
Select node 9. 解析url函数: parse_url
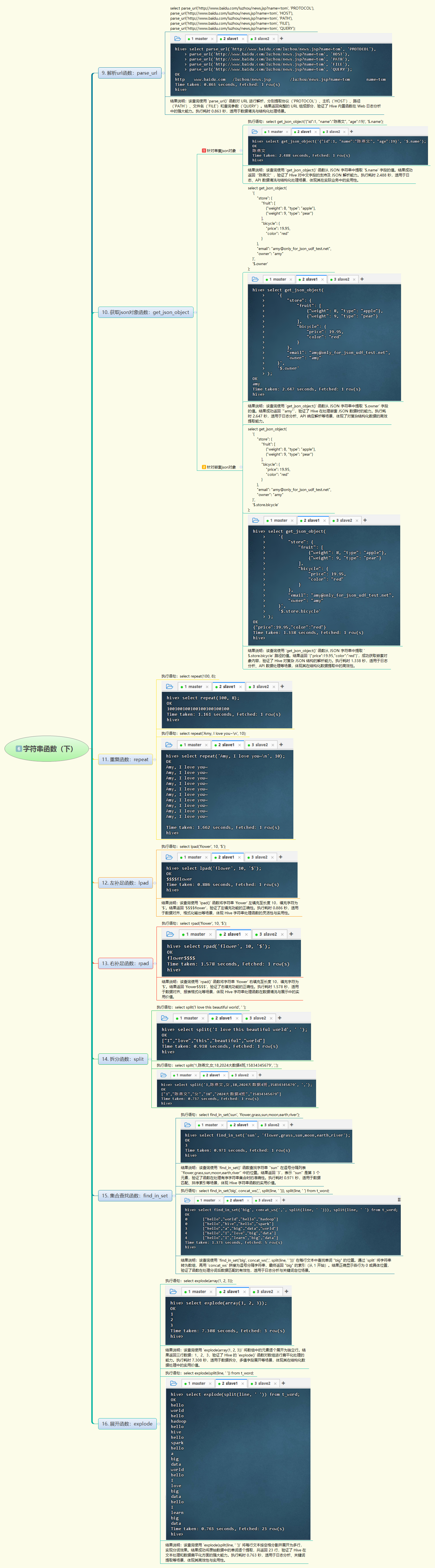tap(130, 73)
